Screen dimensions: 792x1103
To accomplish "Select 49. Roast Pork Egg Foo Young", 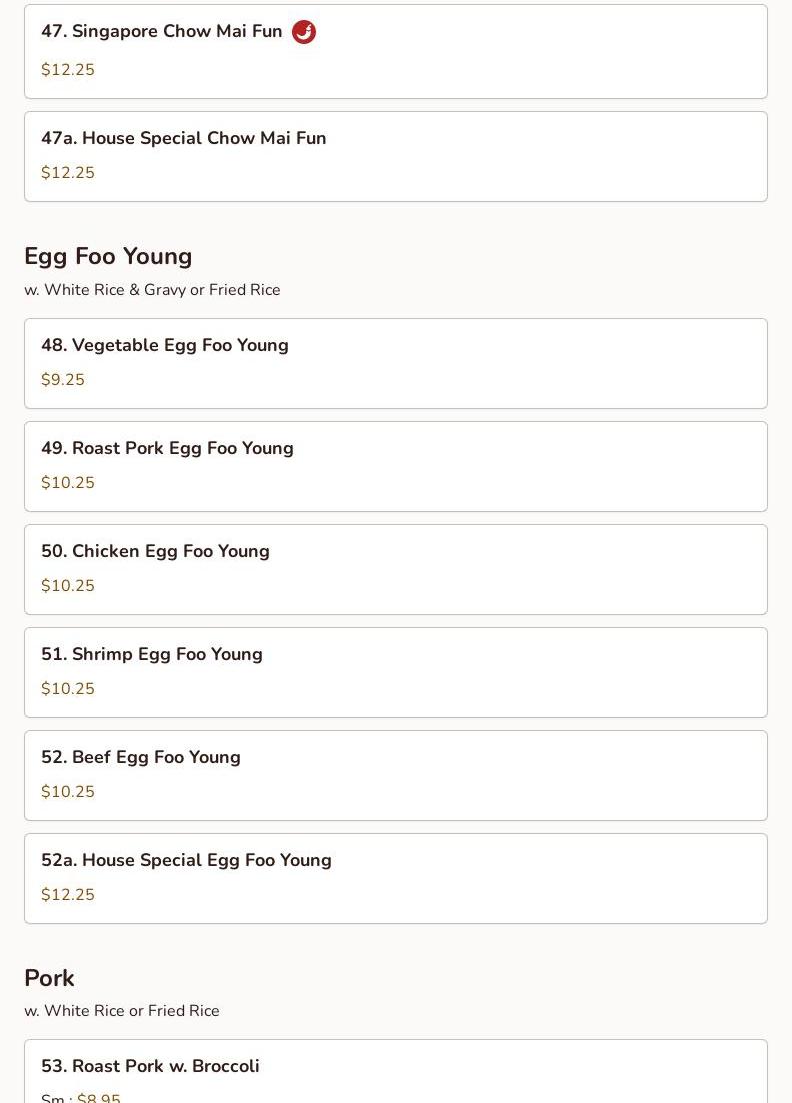I will click(167, 448).
